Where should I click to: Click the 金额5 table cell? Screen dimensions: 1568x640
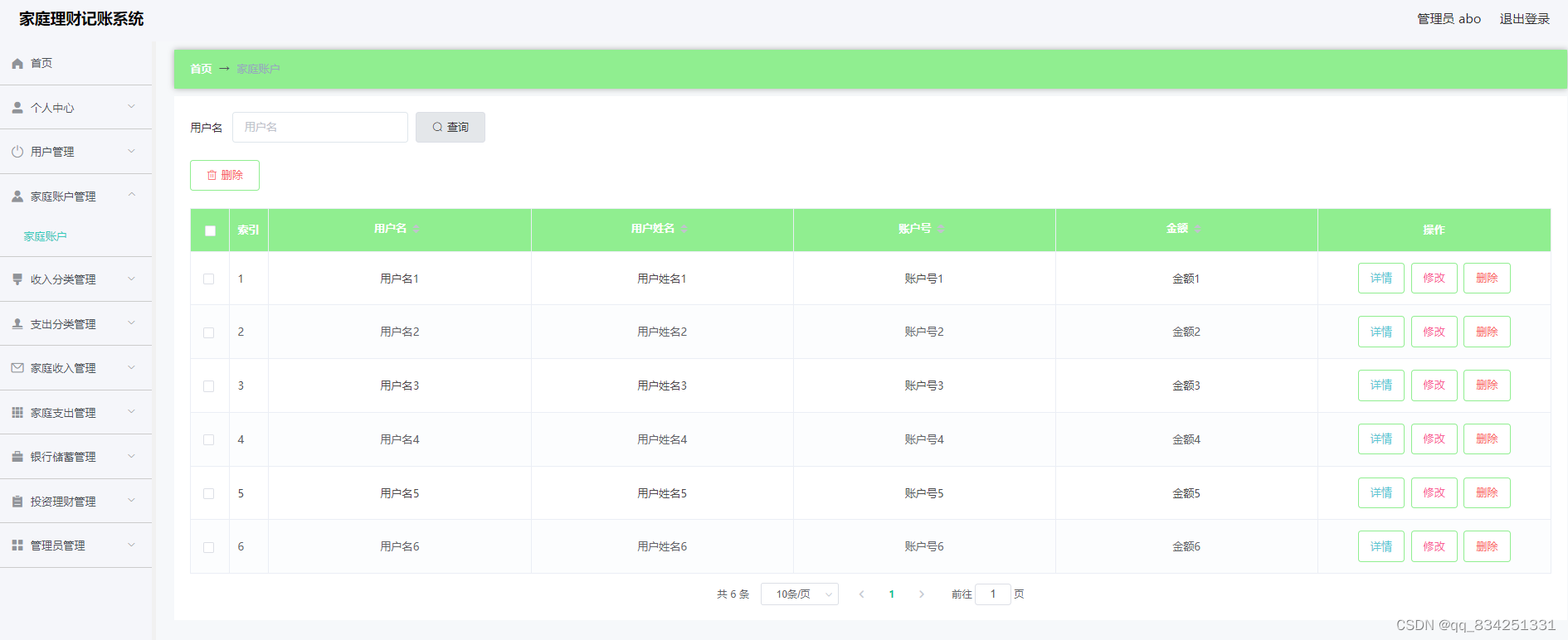(x=1186, y=493)
